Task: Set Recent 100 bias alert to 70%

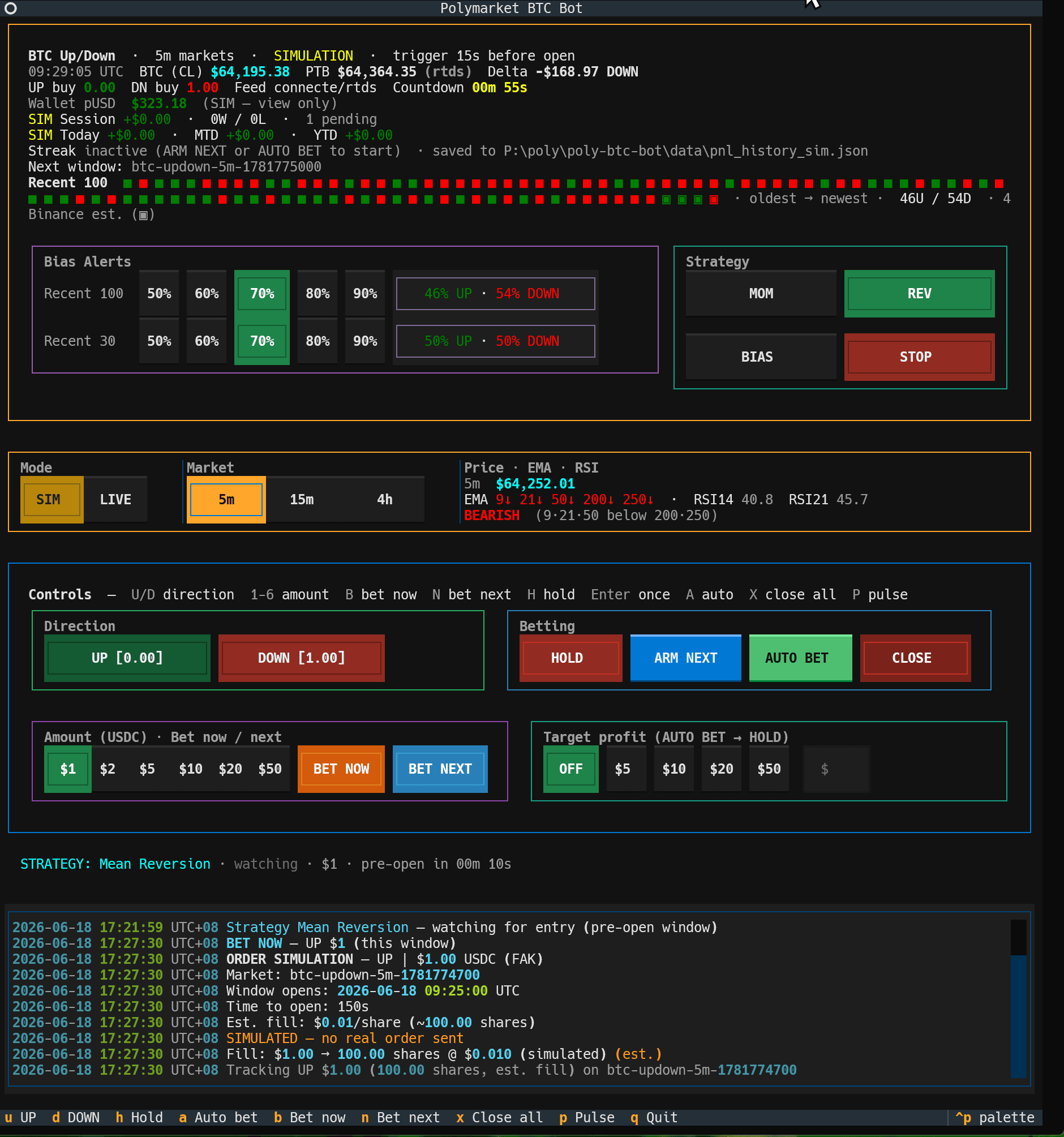Action: [262, 293]
